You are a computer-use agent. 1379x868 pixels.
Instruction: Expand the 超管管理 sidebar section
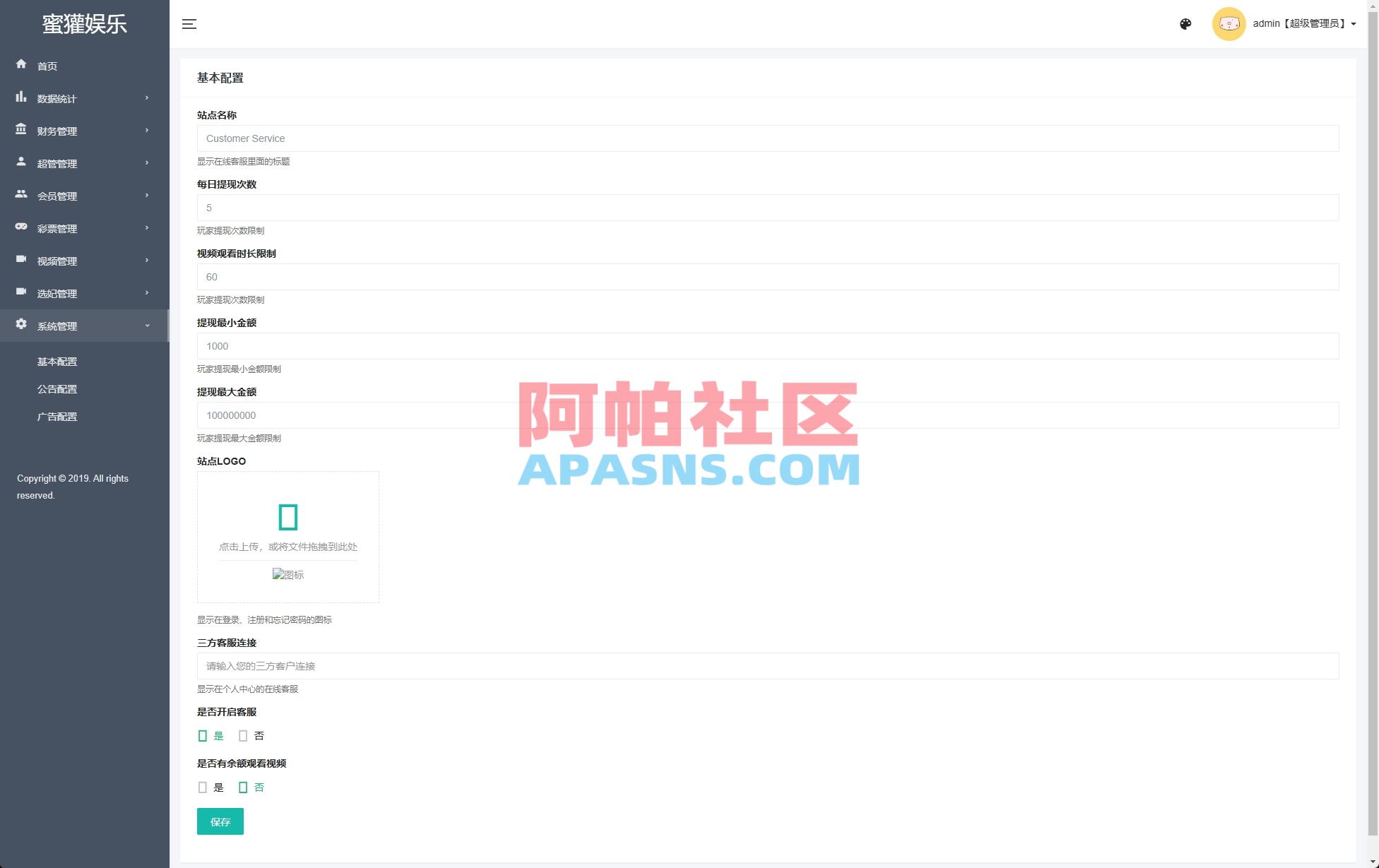pyautogui.click(x=57, y=162)
